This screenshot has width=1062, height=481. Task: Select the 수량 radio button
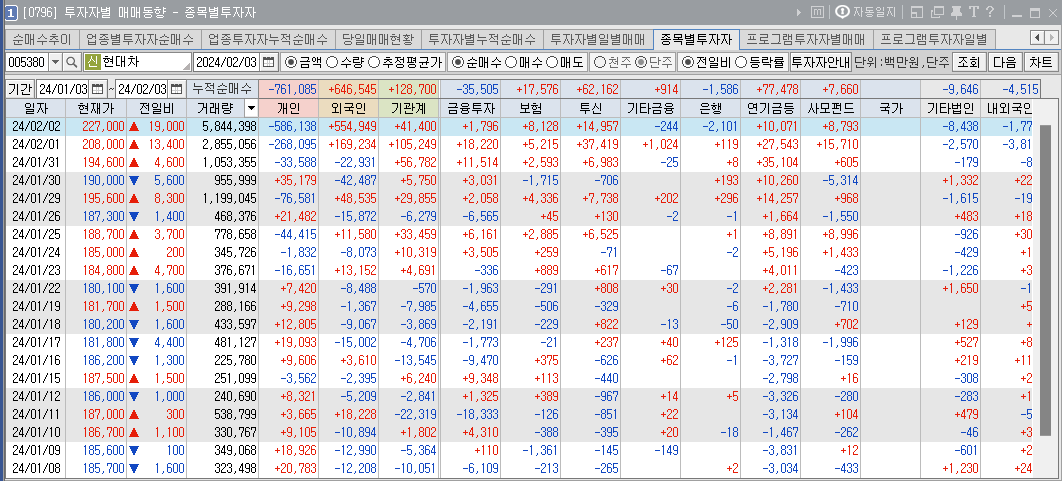[331, 62]
